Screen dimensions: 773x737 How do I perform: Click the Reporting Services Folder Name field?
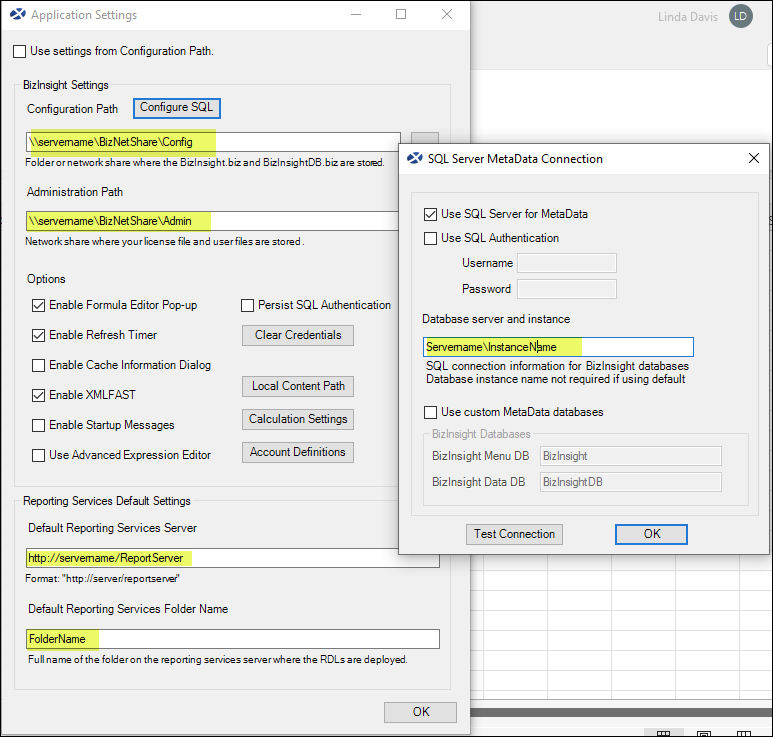[233, 639]
